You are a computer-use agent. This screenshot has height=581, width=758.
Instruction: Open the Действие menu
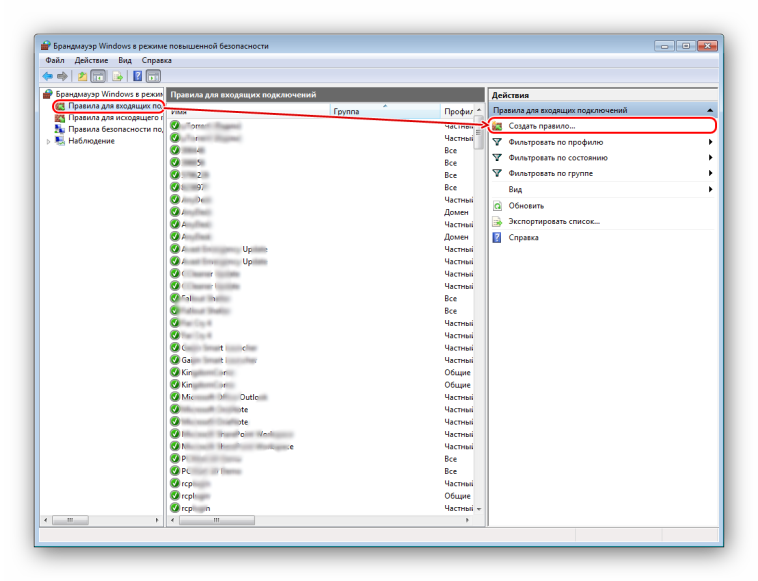[x=91, y=60]
